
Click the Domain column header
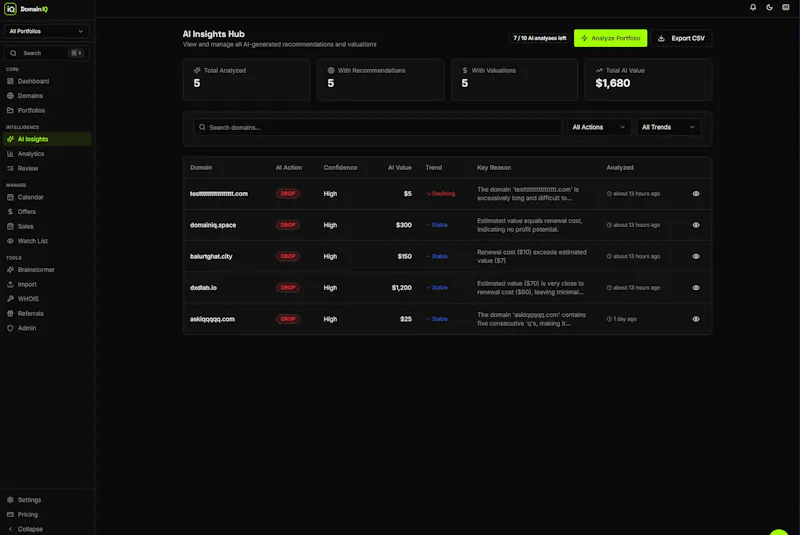click(201, 168)
